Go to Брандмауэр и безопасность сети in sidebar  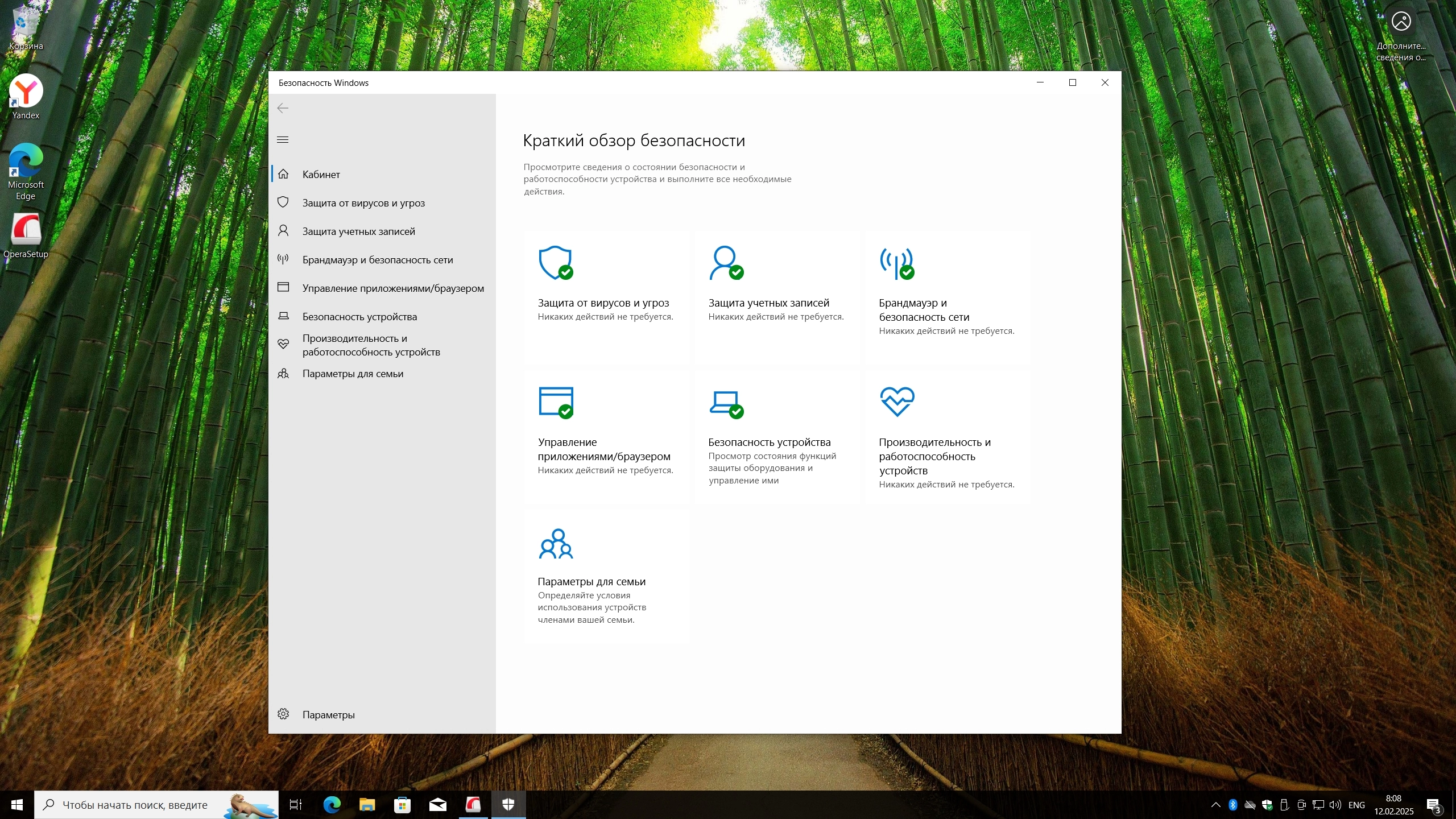click(x=377, y=260)
